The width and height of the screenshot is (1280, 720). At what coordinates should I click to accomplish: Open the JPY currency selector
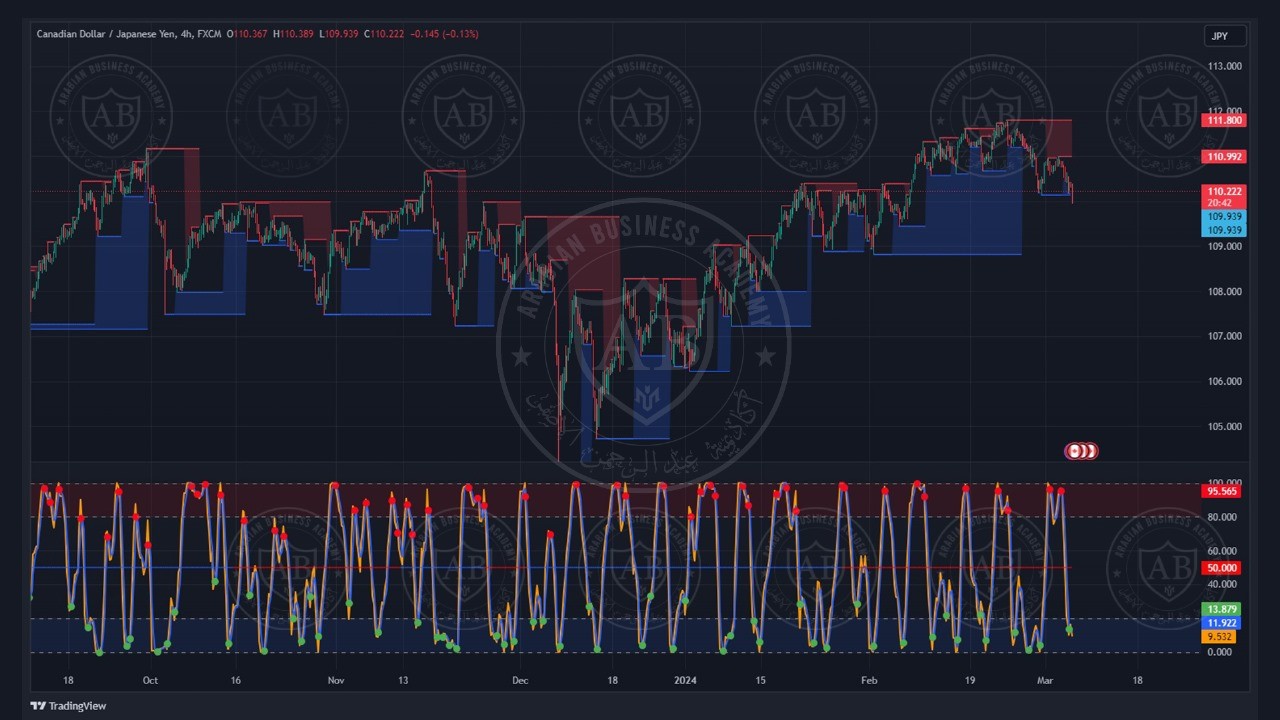(x=1225, y=36)
